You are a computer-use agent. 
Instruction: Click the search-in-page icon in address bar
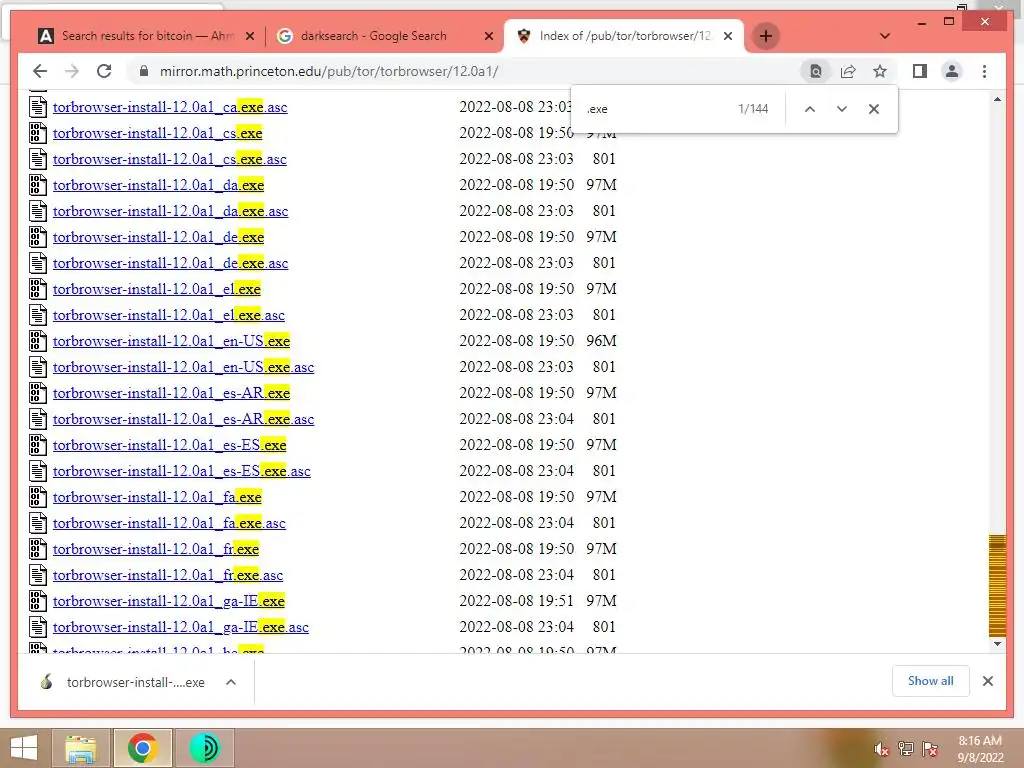coord(816,71)
